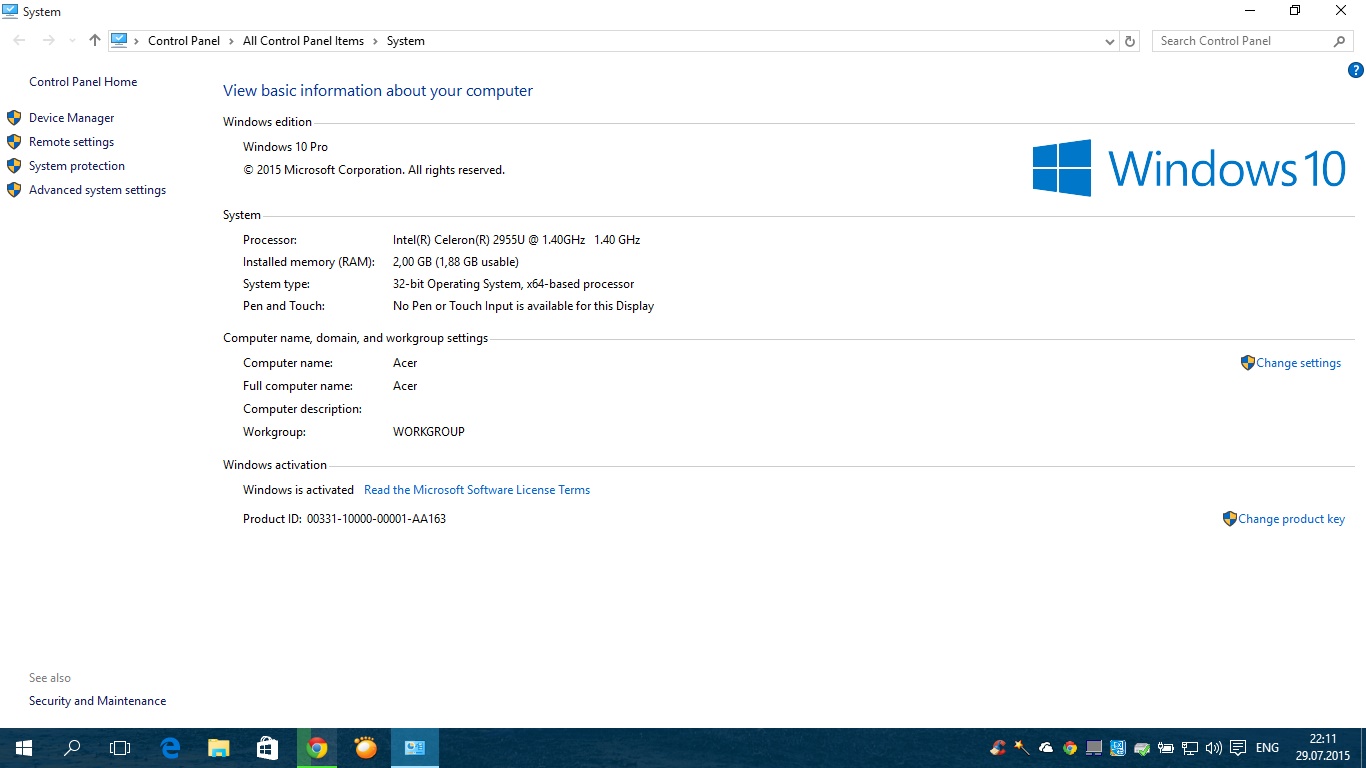
Task: Open the network connection tray icon
Action: coord(1190,748)
